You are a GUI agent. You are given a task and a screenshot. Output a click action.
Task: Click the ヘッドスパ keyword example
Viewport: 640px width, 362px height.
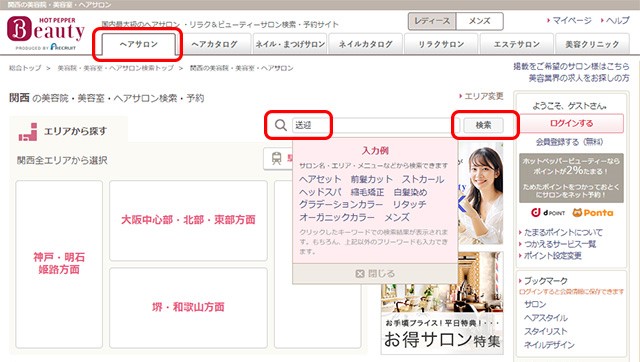320,192
